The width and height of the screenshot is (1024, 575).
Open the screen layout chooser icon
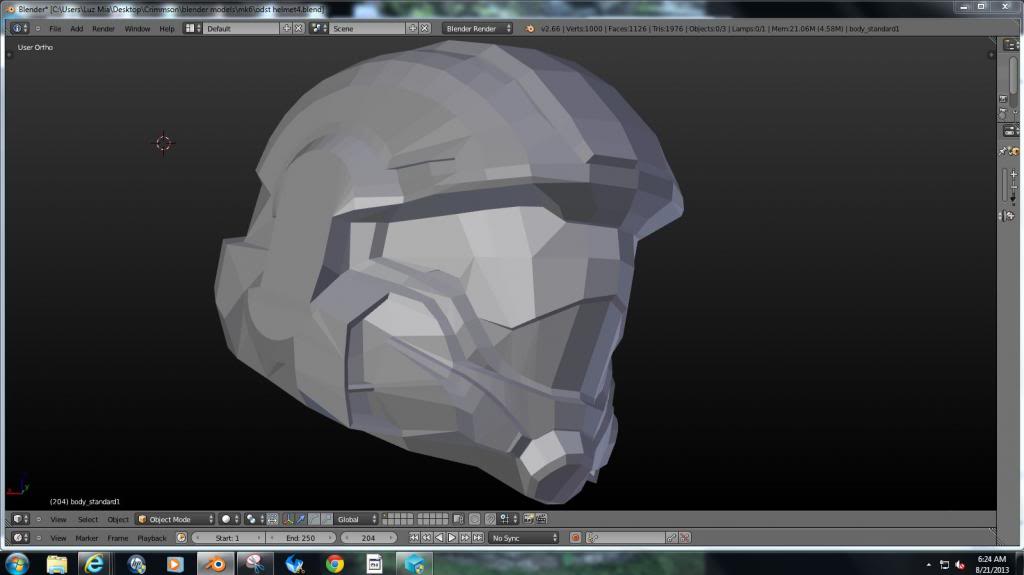tap(192, 29)
